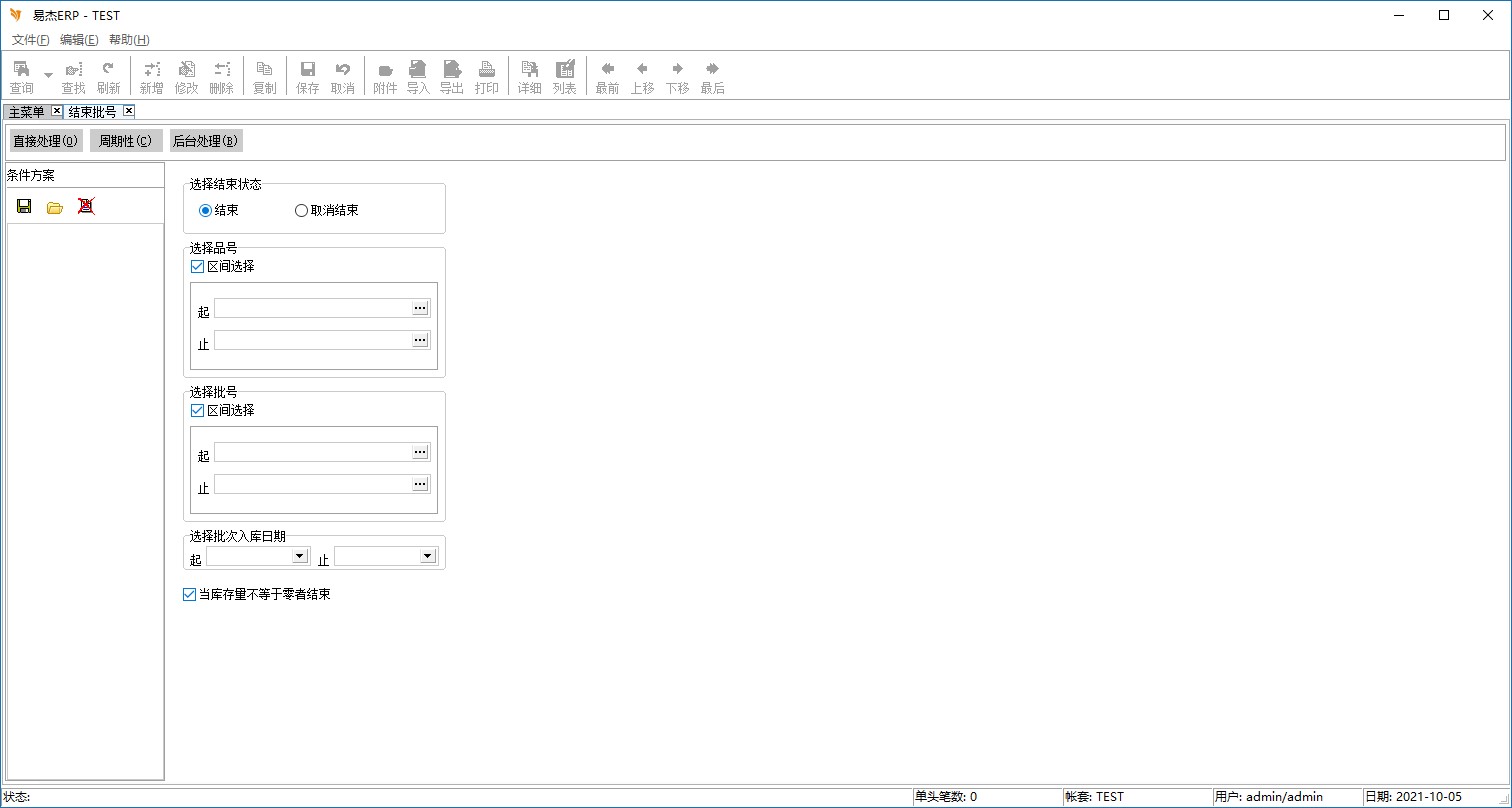The image size is (1512, 808).
Task: Click the 起 input field under 选择批号
Action: pyautogui.click(x=312, y=453)
